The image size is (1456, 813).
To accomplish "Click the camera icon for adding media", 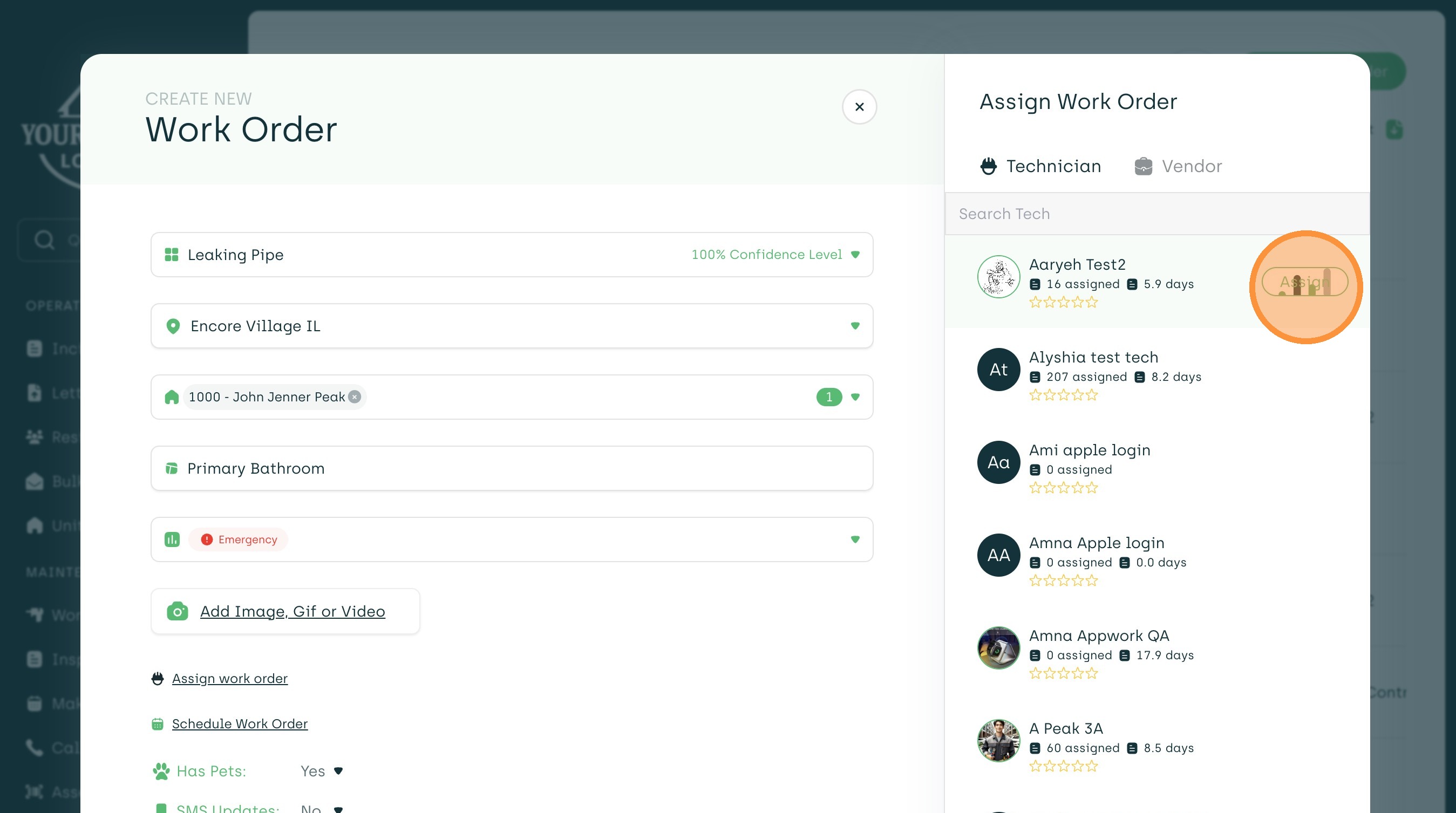I will [177, 611].
